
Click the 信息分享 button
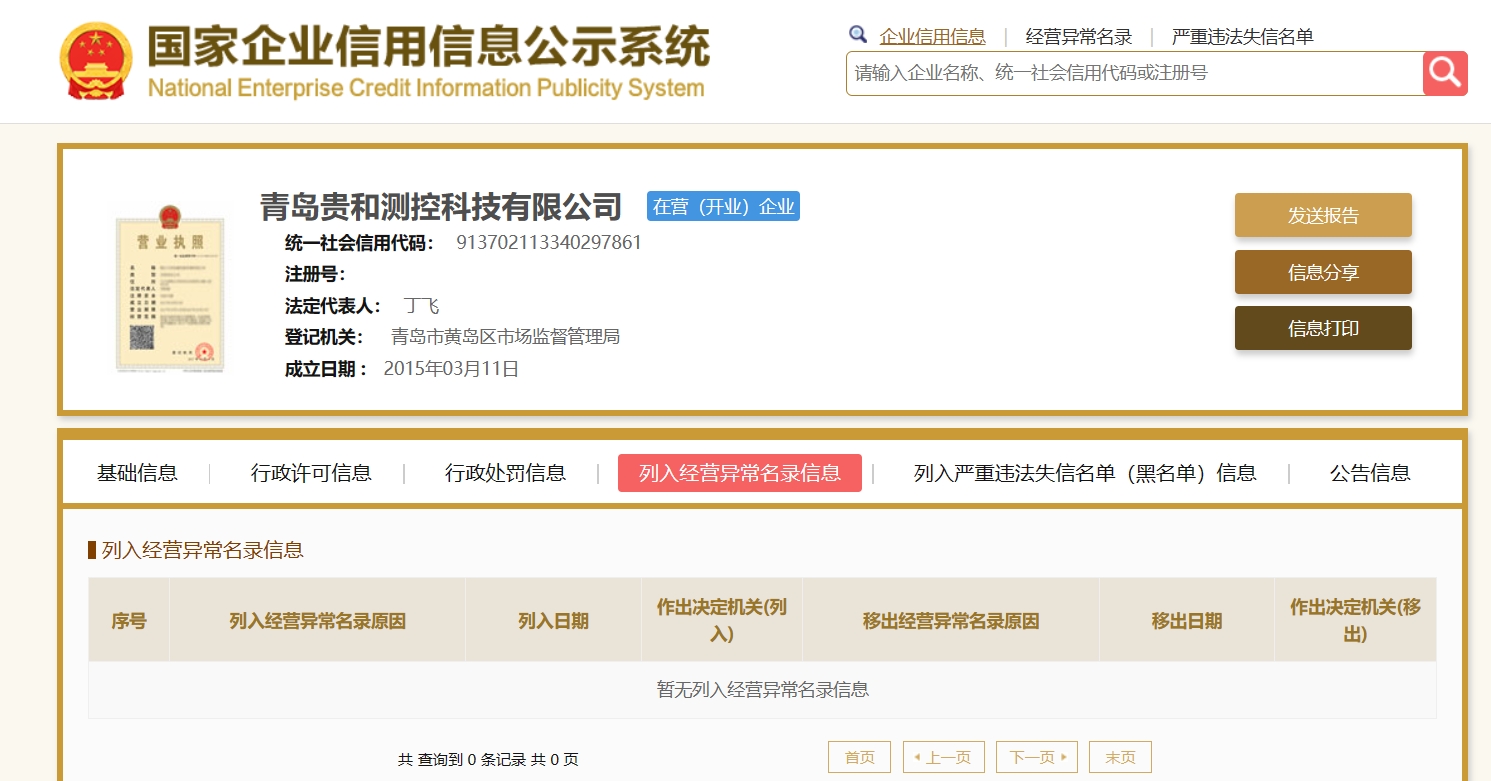tap(1323, 272)
